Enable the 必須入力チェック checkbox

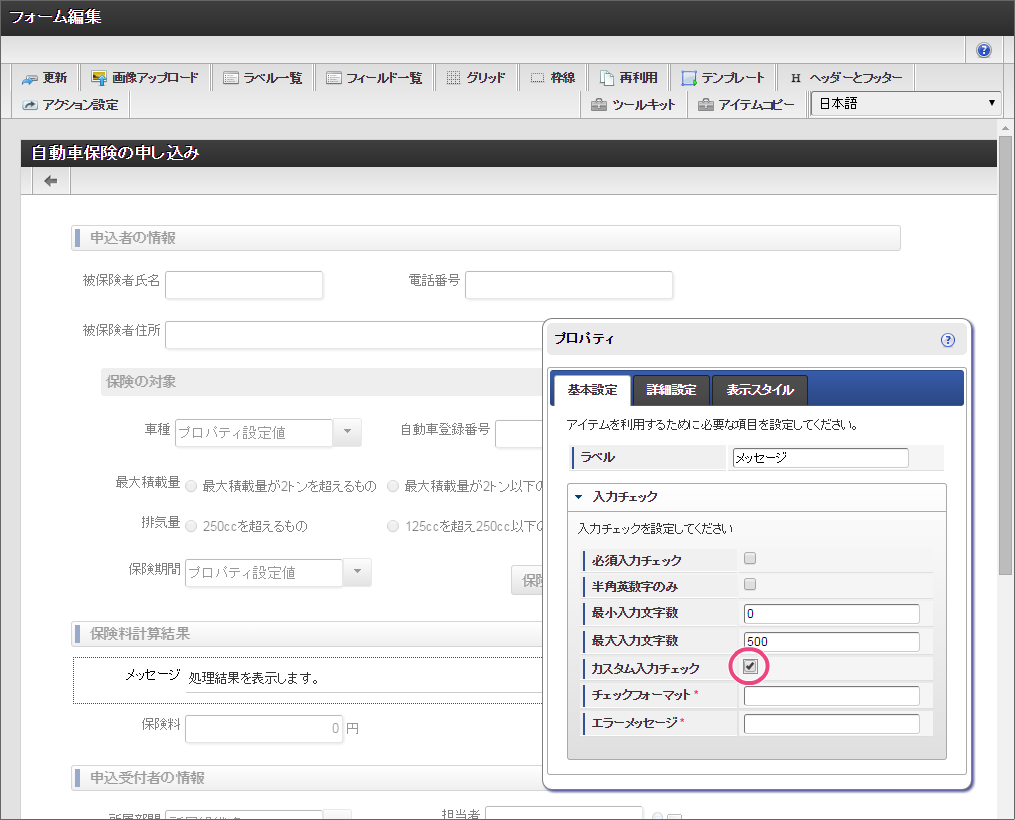750,559
